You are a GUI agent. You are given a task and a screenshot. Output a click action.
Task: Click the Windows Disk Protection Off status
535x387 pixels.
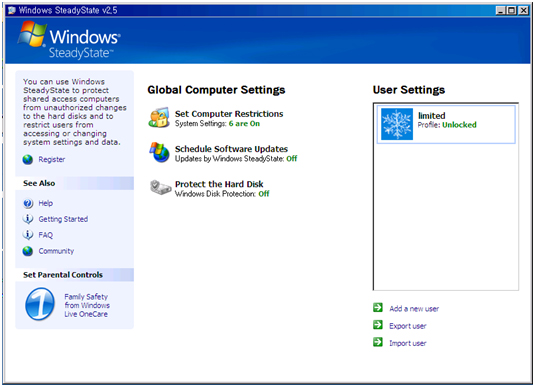(x=264, y=194)
